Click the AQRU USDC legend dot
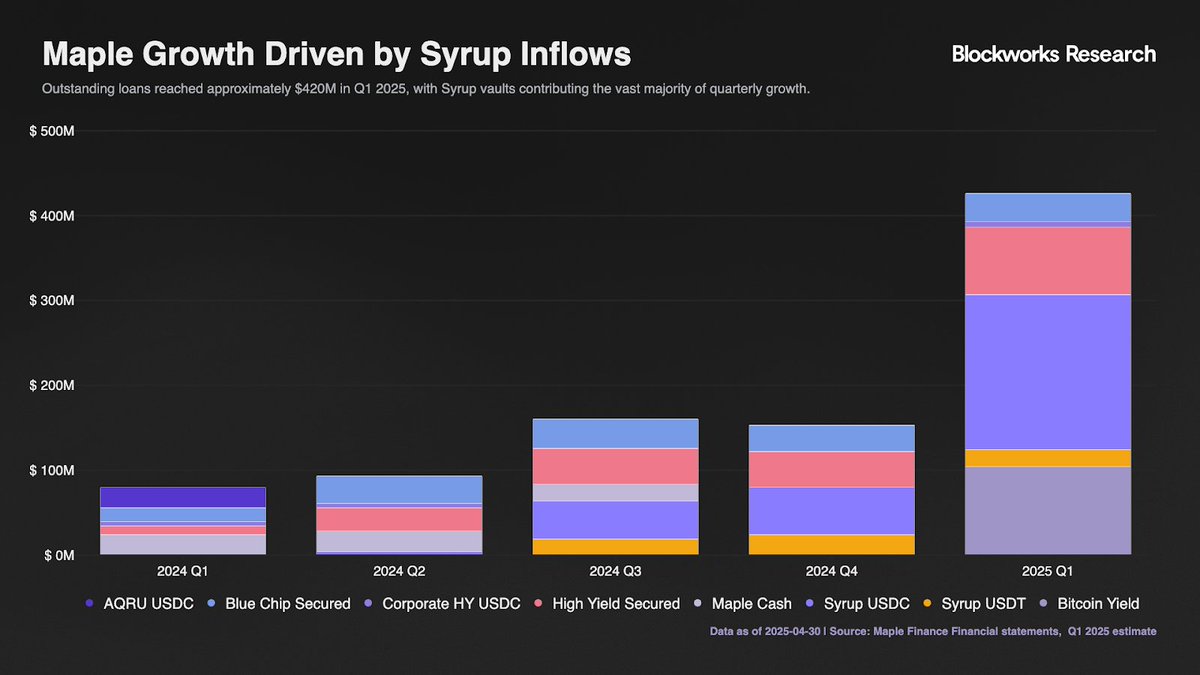Screen dimensions: 1200x675 pyautogui.click(x=89, y=604)
